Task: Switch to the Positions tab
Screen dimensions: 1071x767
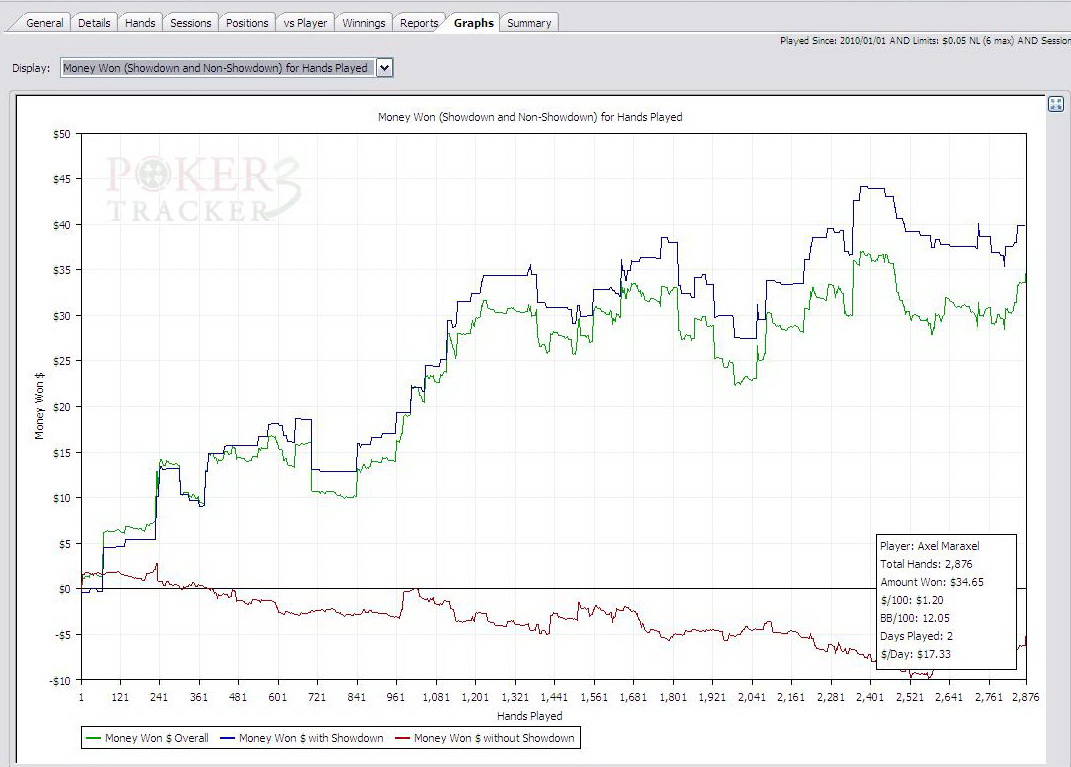Action: coord(247,23)
